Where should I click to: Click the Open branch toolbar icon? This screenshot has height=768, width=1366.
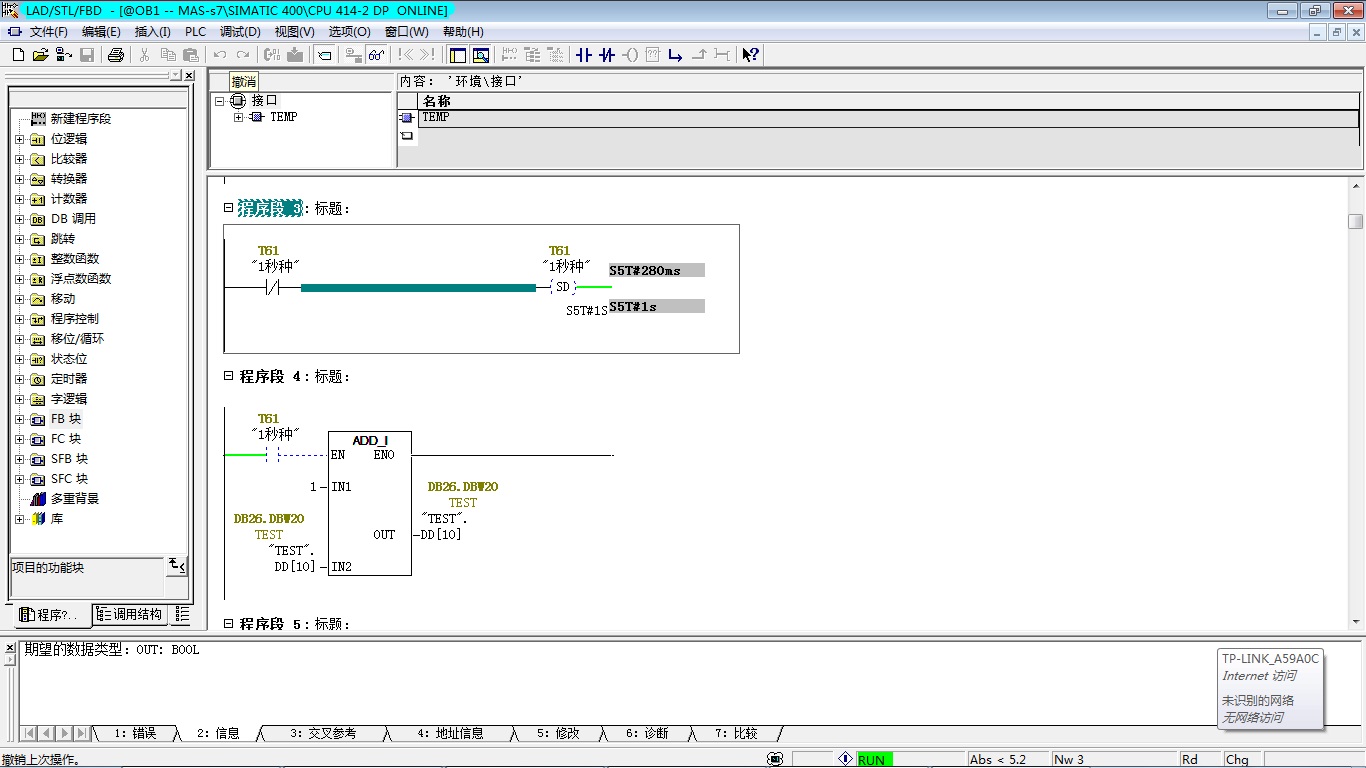click(x=676, y=55)
